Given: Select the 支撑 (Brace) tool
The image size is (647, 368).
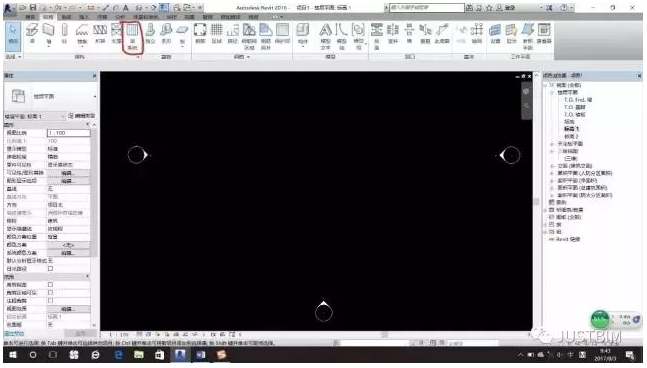Looking at the screenshot, I should (x=116, y=33).
